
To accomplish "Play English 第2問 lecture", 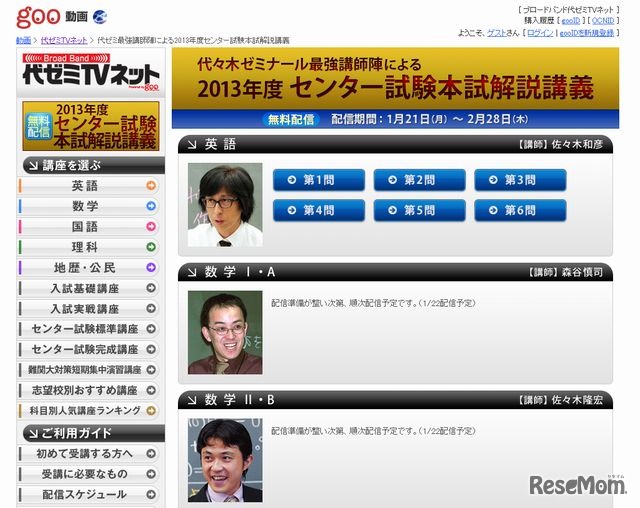I will [x=420, y=180].
